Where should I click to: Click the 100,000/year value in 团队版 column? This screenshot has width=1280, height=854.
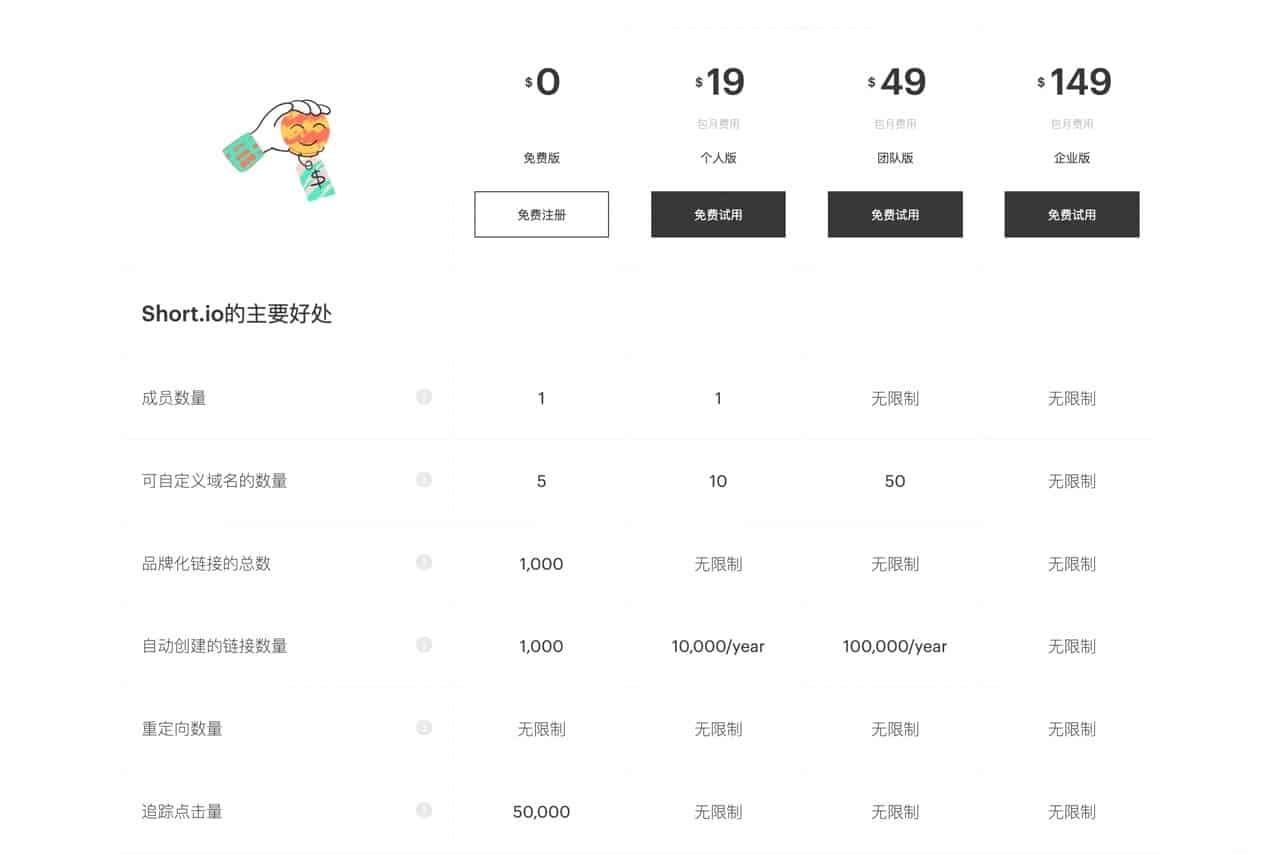[895, 646]
